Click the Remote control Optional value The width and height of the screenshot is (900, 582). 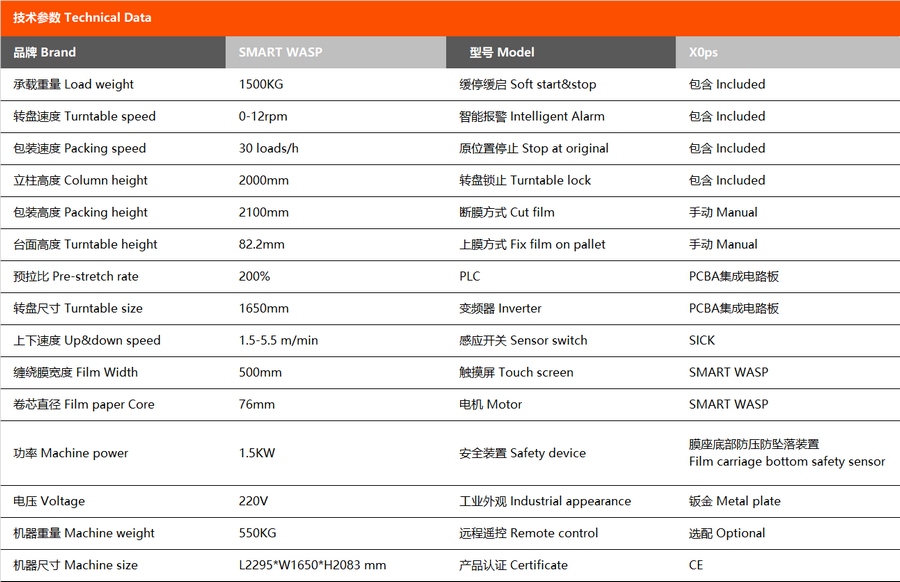coord(727,533)
